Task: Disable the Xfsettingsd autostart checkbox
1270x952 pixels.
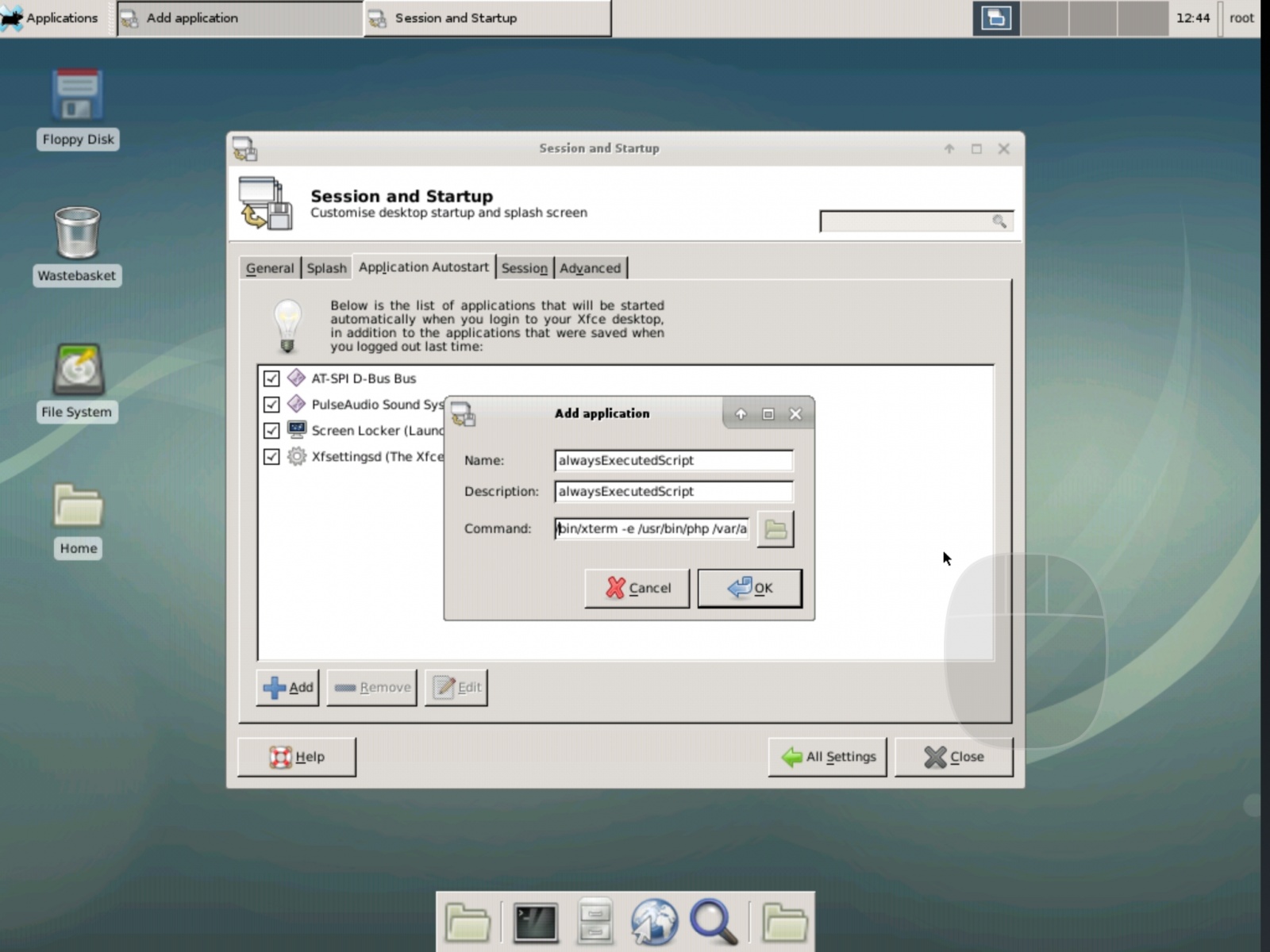Action: click(x=271, y=457)
